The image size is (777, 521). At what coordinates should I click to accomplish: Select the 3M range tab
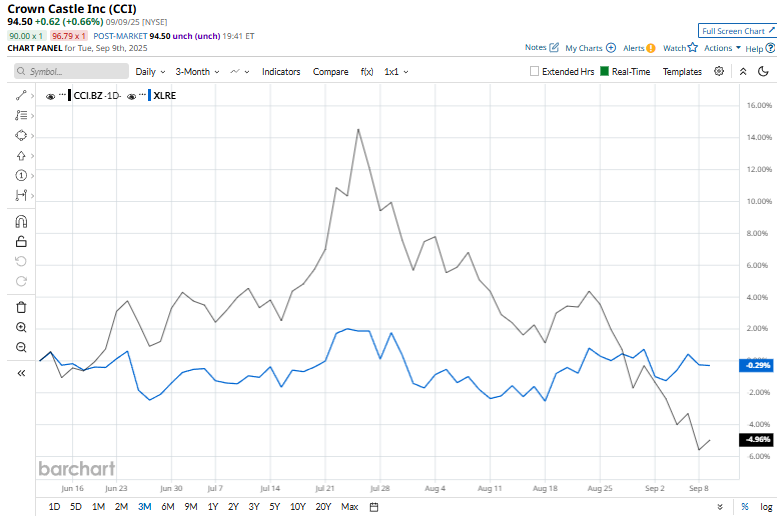[144, 507]
